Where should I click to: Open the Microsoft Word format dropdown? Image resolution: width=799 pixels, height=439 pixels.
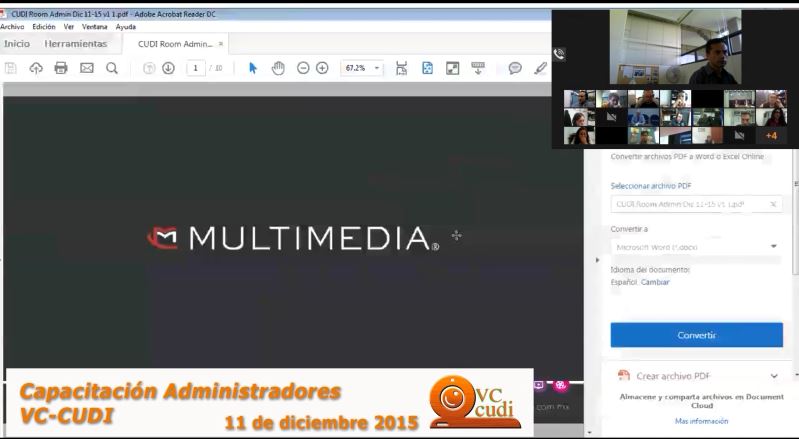697,247
